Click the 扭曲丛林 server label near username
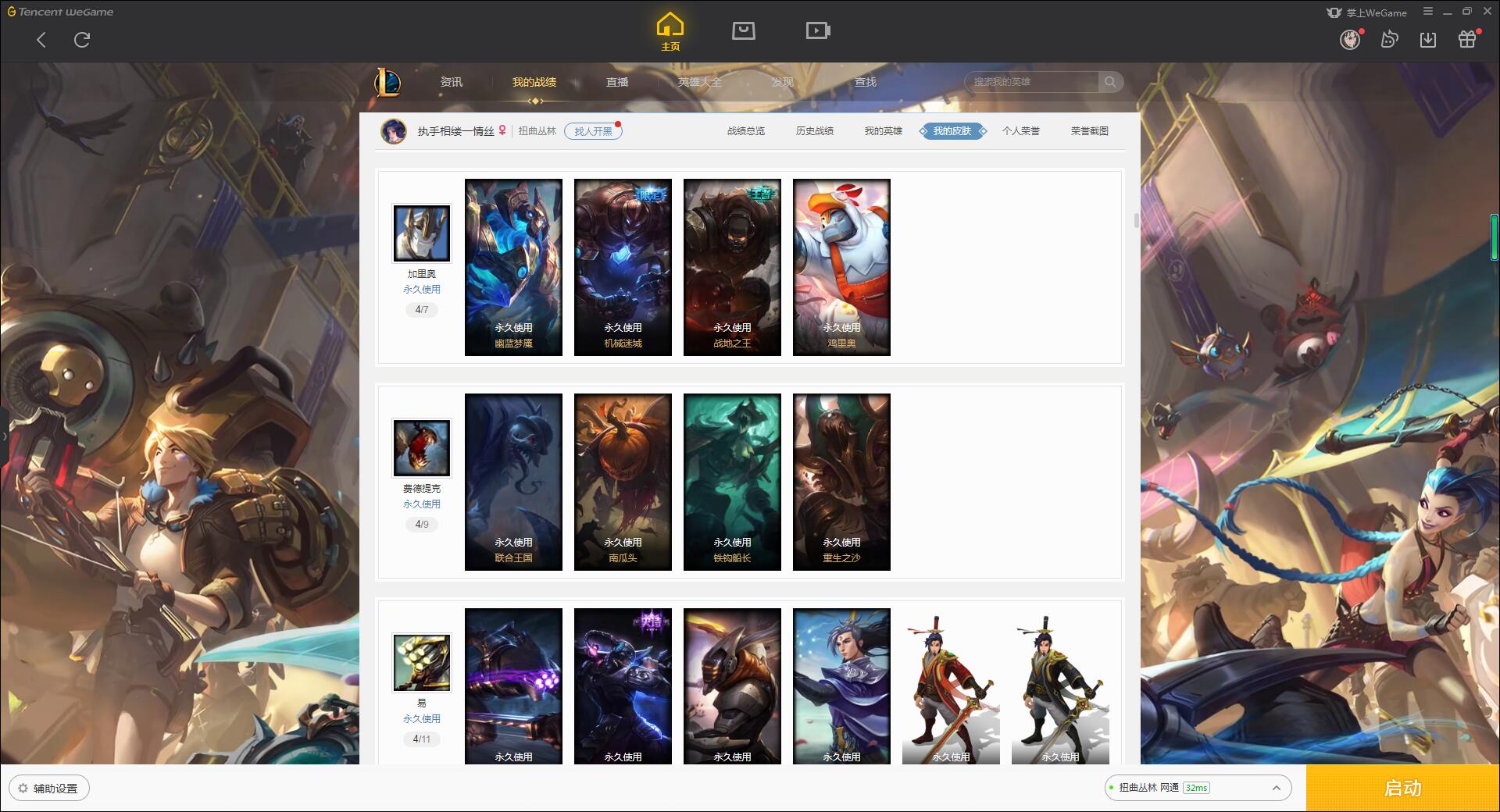 tap(537, 131)
